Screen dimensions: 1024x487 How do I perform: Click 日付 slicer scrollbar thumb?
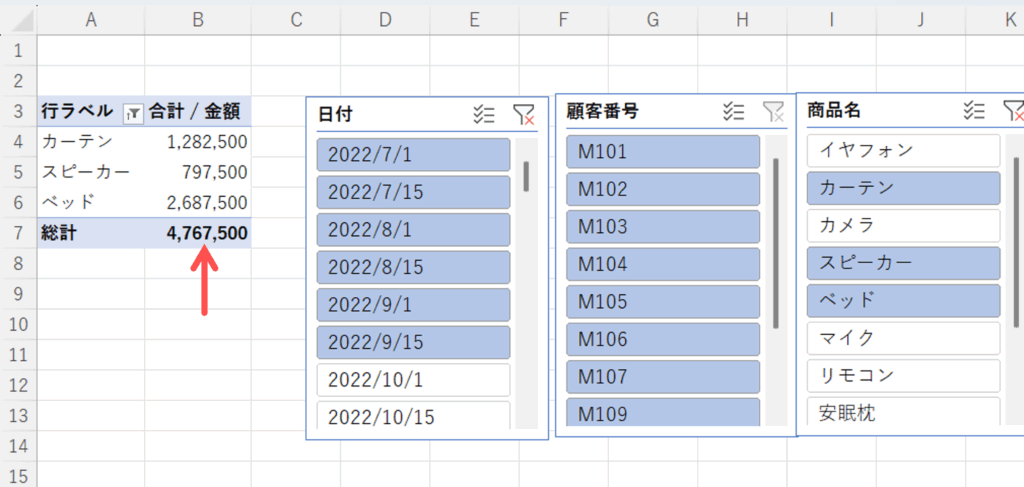(526, 176)
